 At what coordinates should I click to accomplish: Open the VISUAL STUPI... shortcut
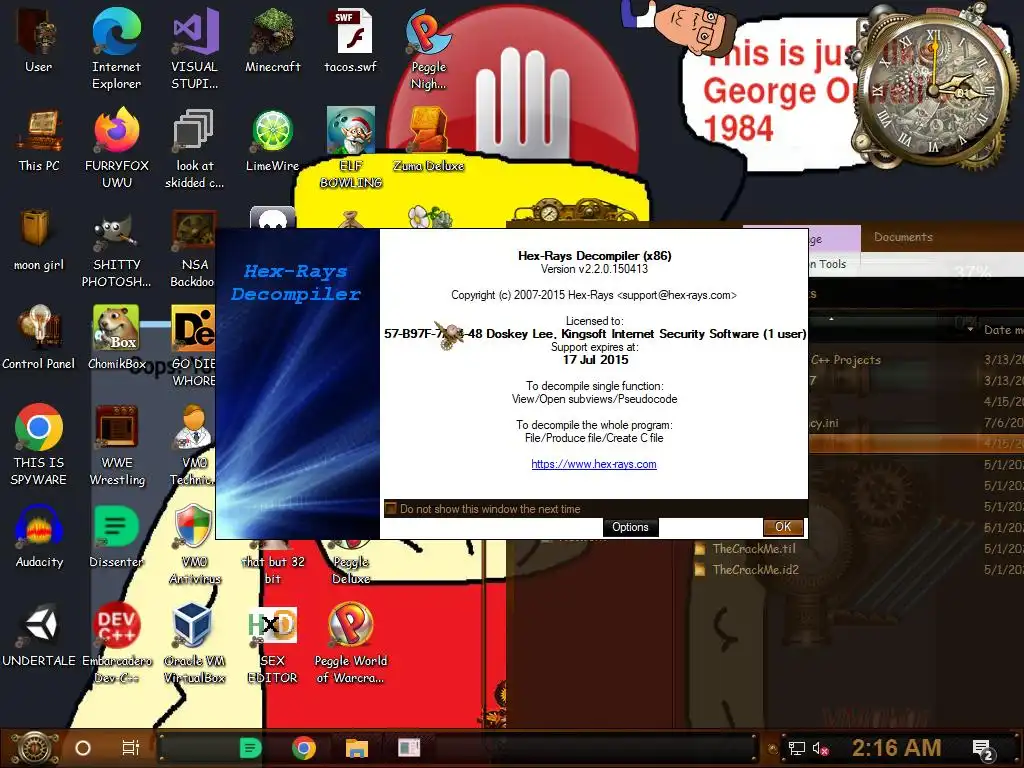click(x=195, y=49)
